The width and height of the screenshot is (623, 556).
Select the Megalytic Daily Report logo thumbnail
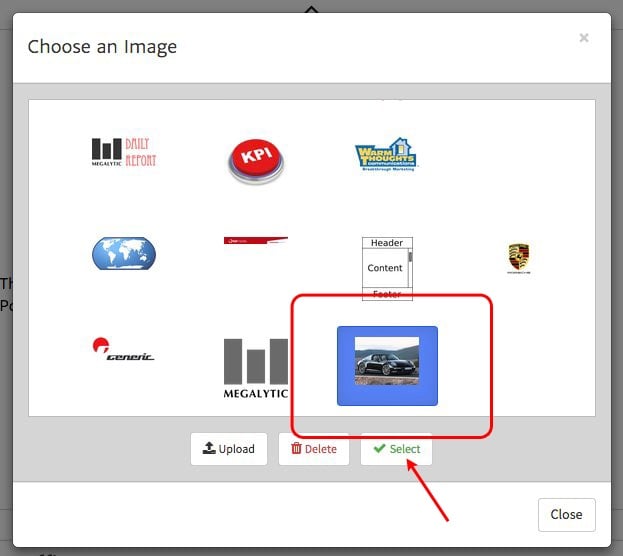(124, 152)
